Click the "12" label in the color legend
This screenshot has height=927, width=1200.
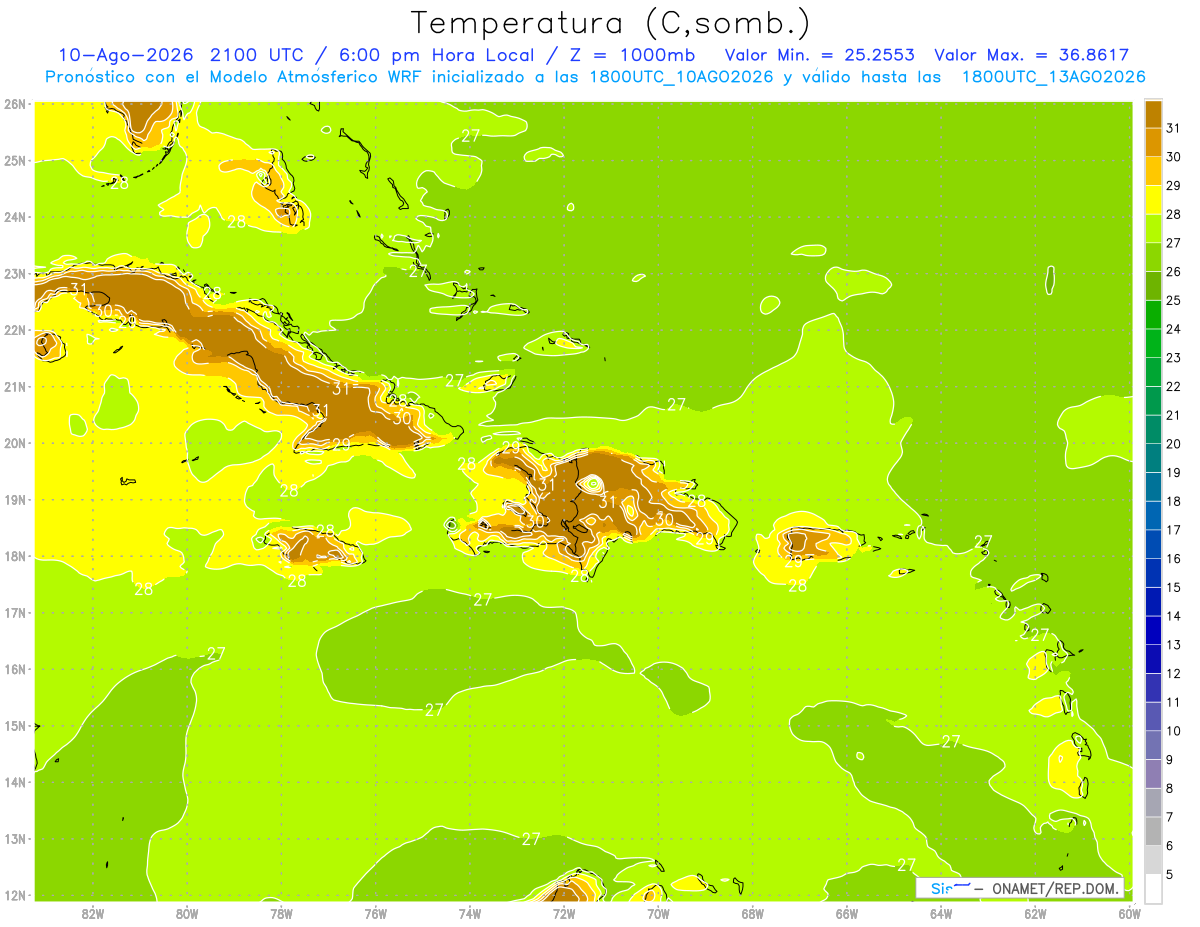click(x=1173, y=673)
